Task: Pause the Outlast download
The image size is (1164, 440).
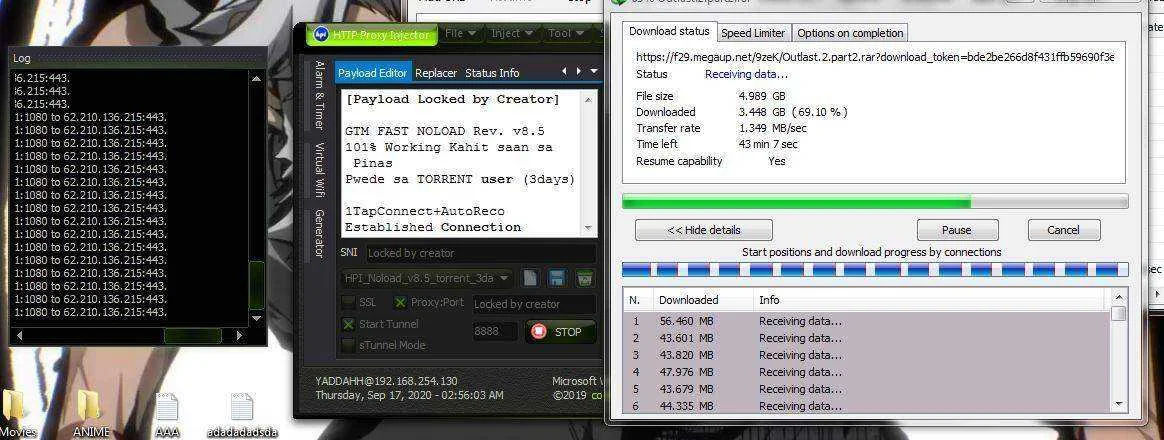Action: point(956,230)
